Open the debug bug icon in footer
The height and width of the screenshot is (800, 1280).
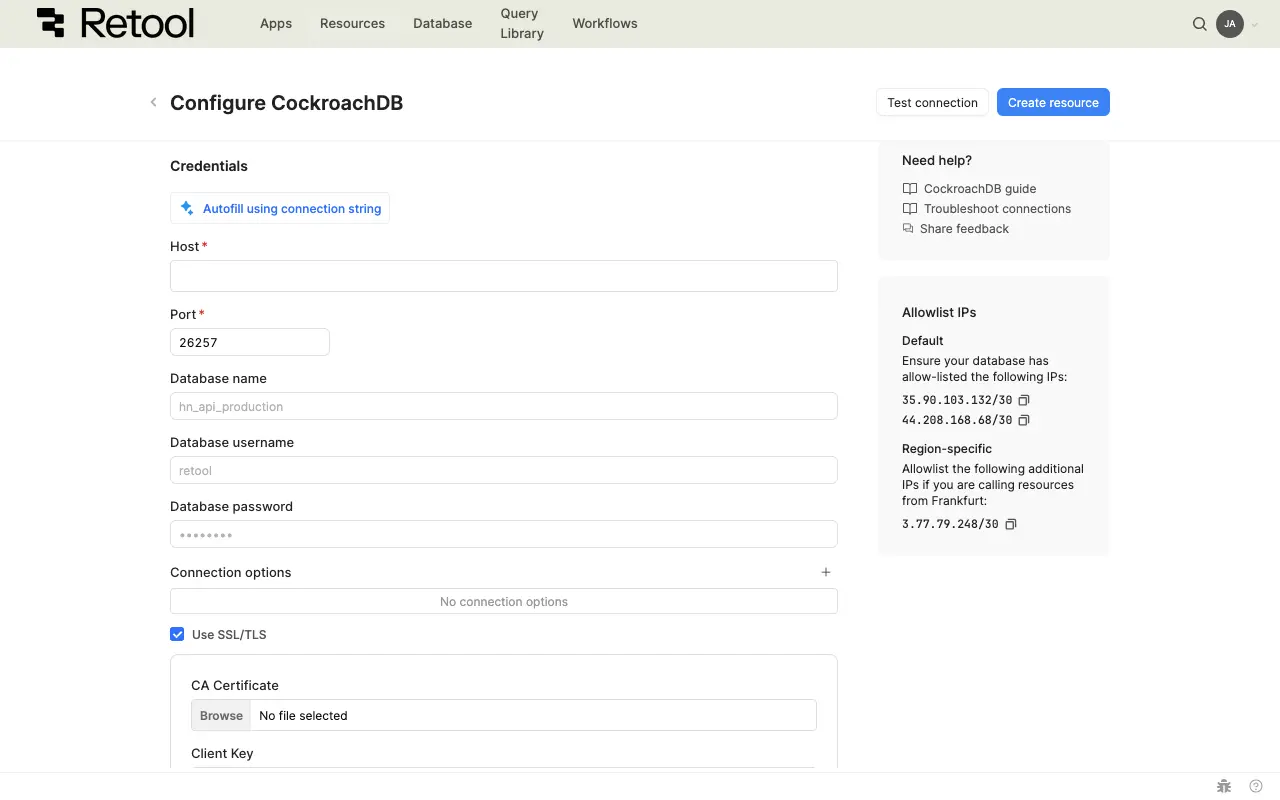tap(1223, 786)
